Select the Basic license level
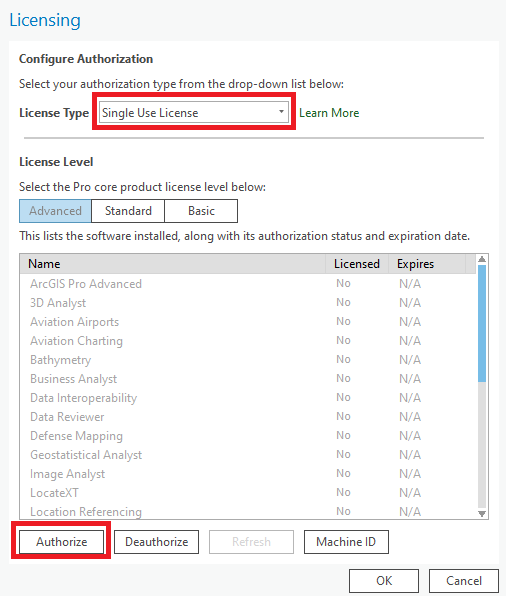The width and height of the screenshot is (506, 596). coord(201,211)
